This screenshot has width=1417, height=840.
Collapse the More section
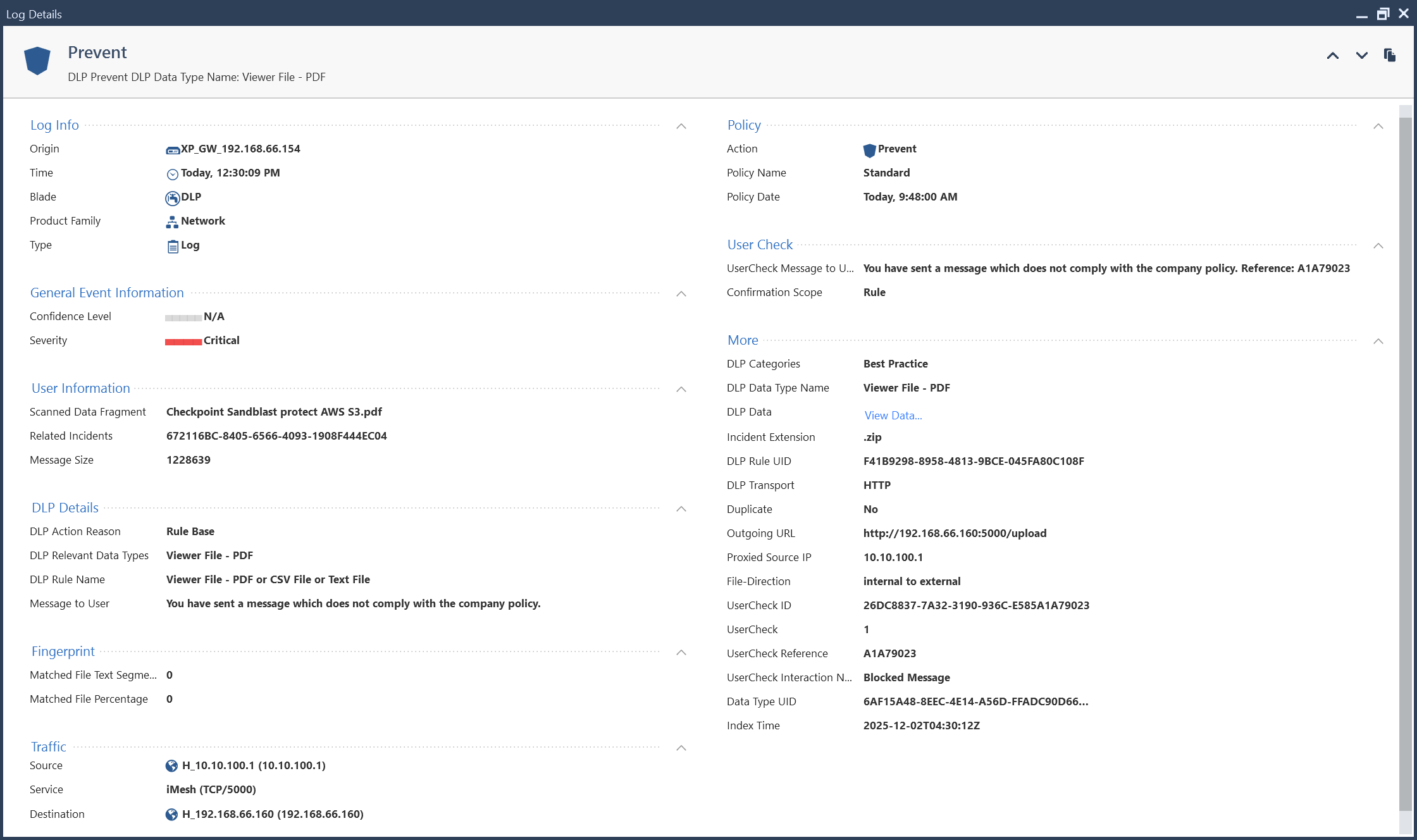pyautogui.click(x=1379, y=341)
